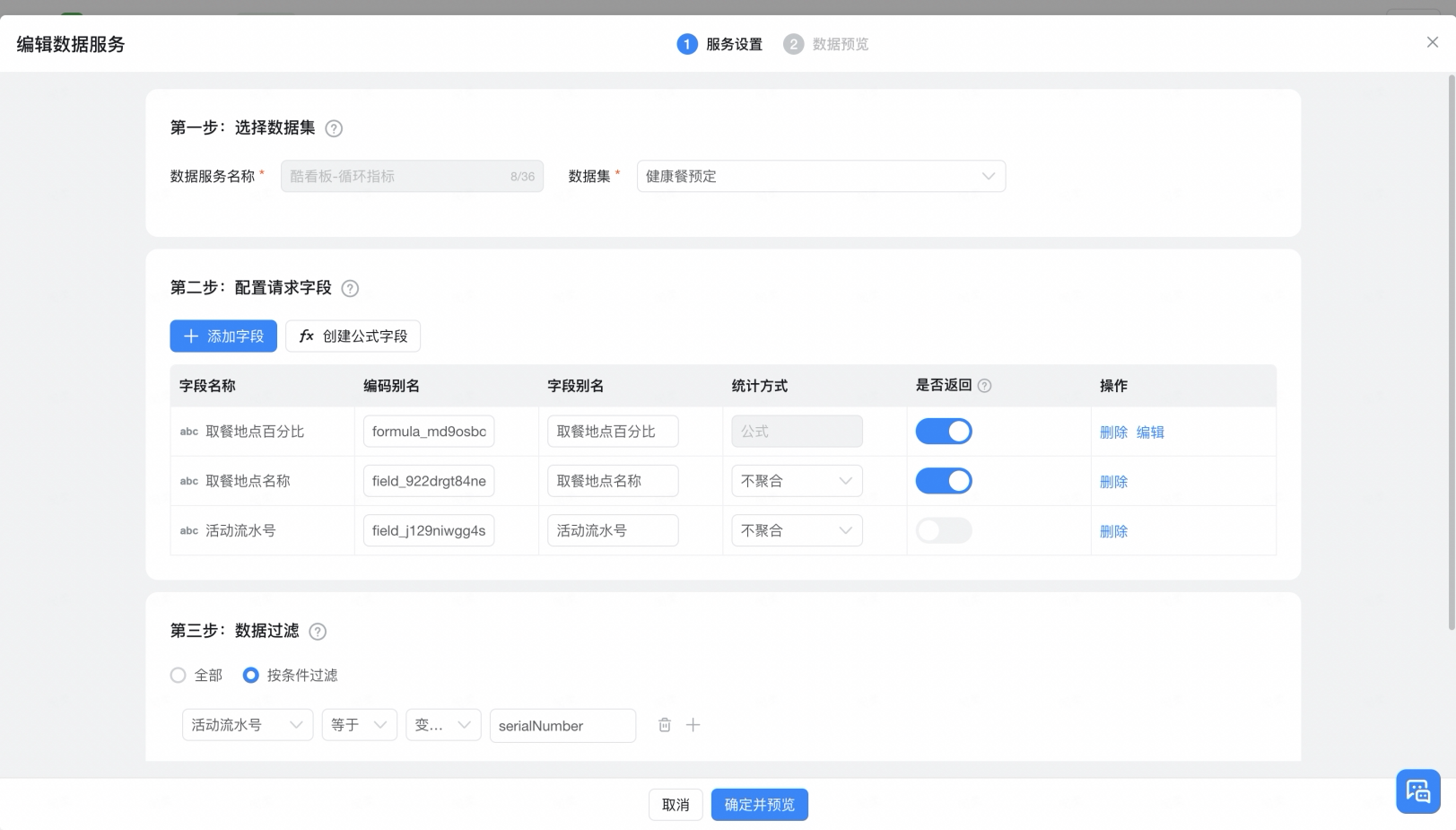The width and height of the screenshot is (1456, 830).
Task: Enable return toggle for 活动流水号
Action: pyautogui.click(x=944, y=530)
